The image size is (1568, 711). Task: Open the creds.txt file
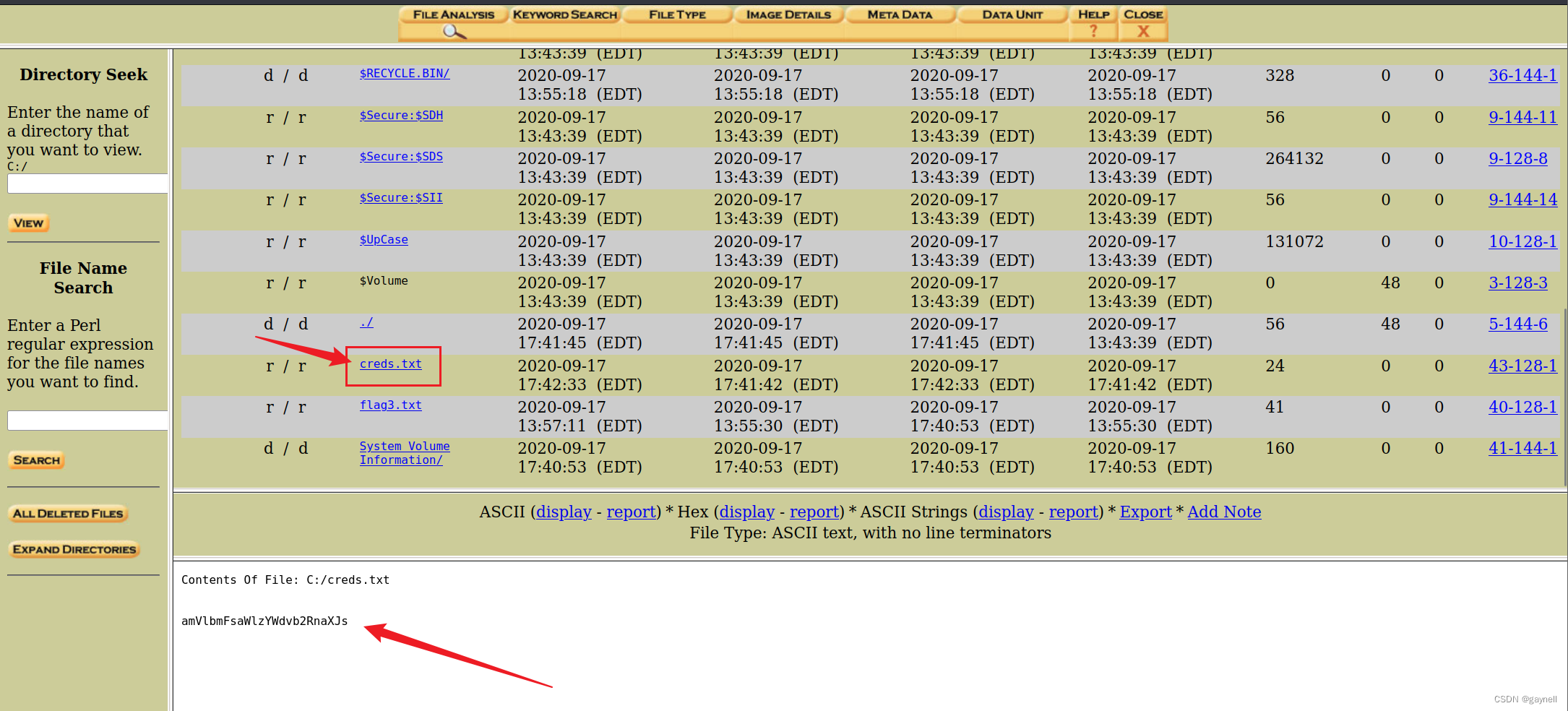[391, 364]
